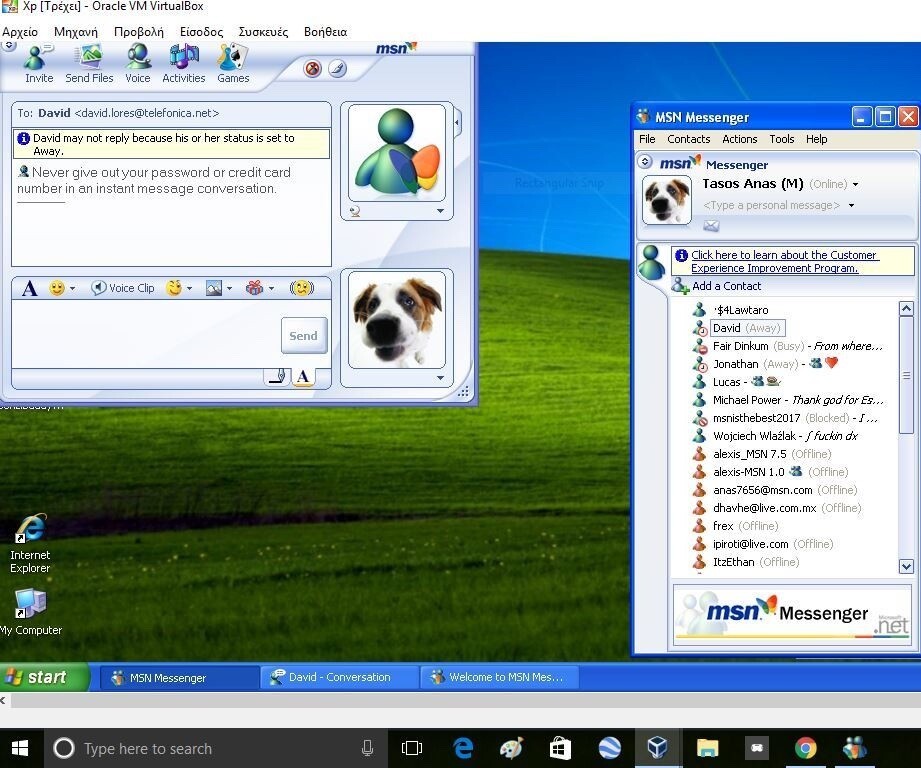Open the personal message dropdown
Image resolution: width=921 pixels, height=768 pixels.
tap(851, 205)
